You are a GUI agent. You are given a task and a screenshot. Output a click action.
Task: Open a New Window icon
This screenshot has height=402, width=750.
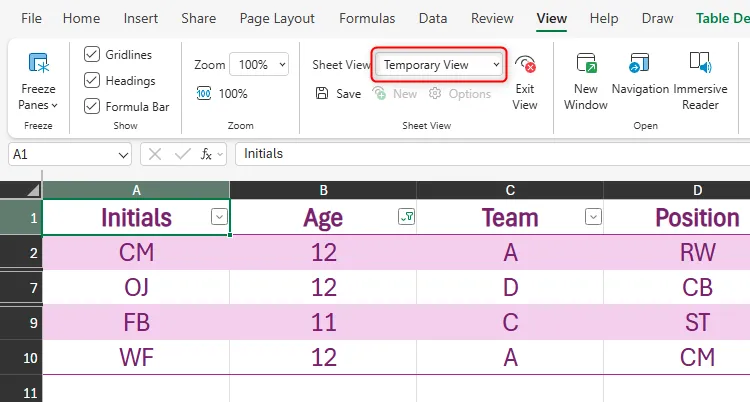click(586, 63)
